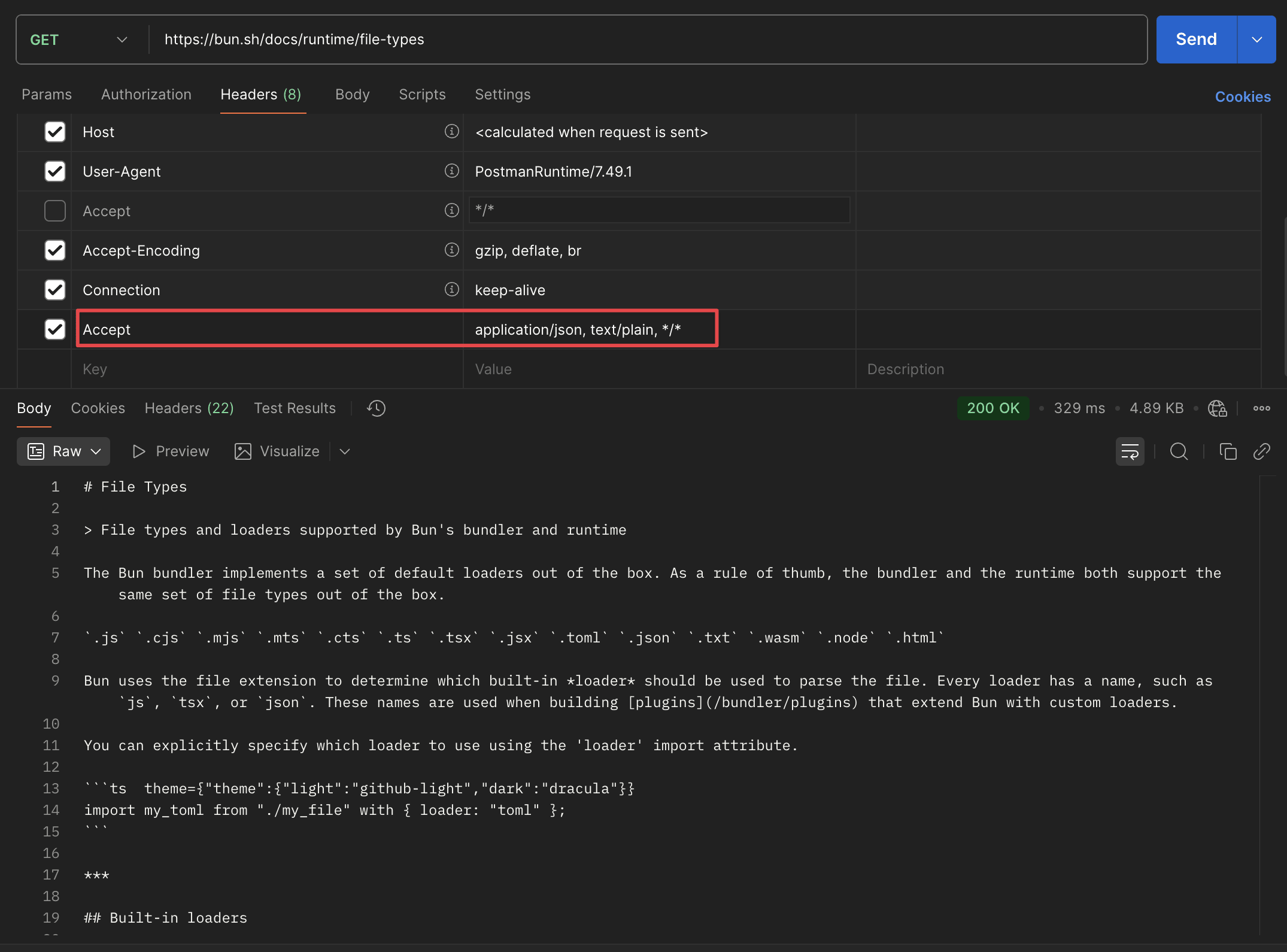Screen dimensions: 1287x952
Task: Toggle word wrap icon in response toolbar
Action: (x=1130, y=451)
